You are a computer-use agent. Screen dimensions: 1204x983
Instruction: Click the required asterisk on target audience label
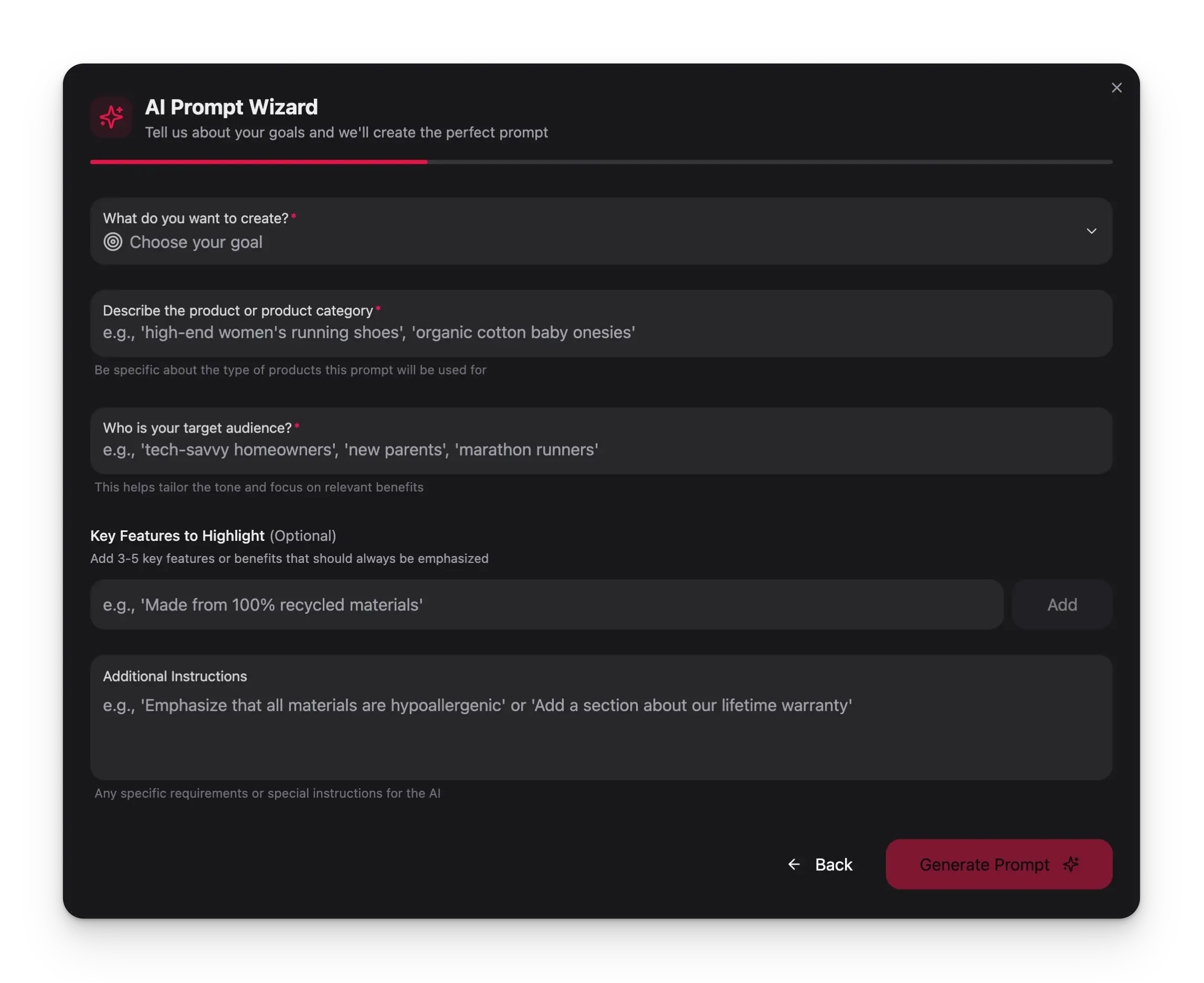pos(298,426)
